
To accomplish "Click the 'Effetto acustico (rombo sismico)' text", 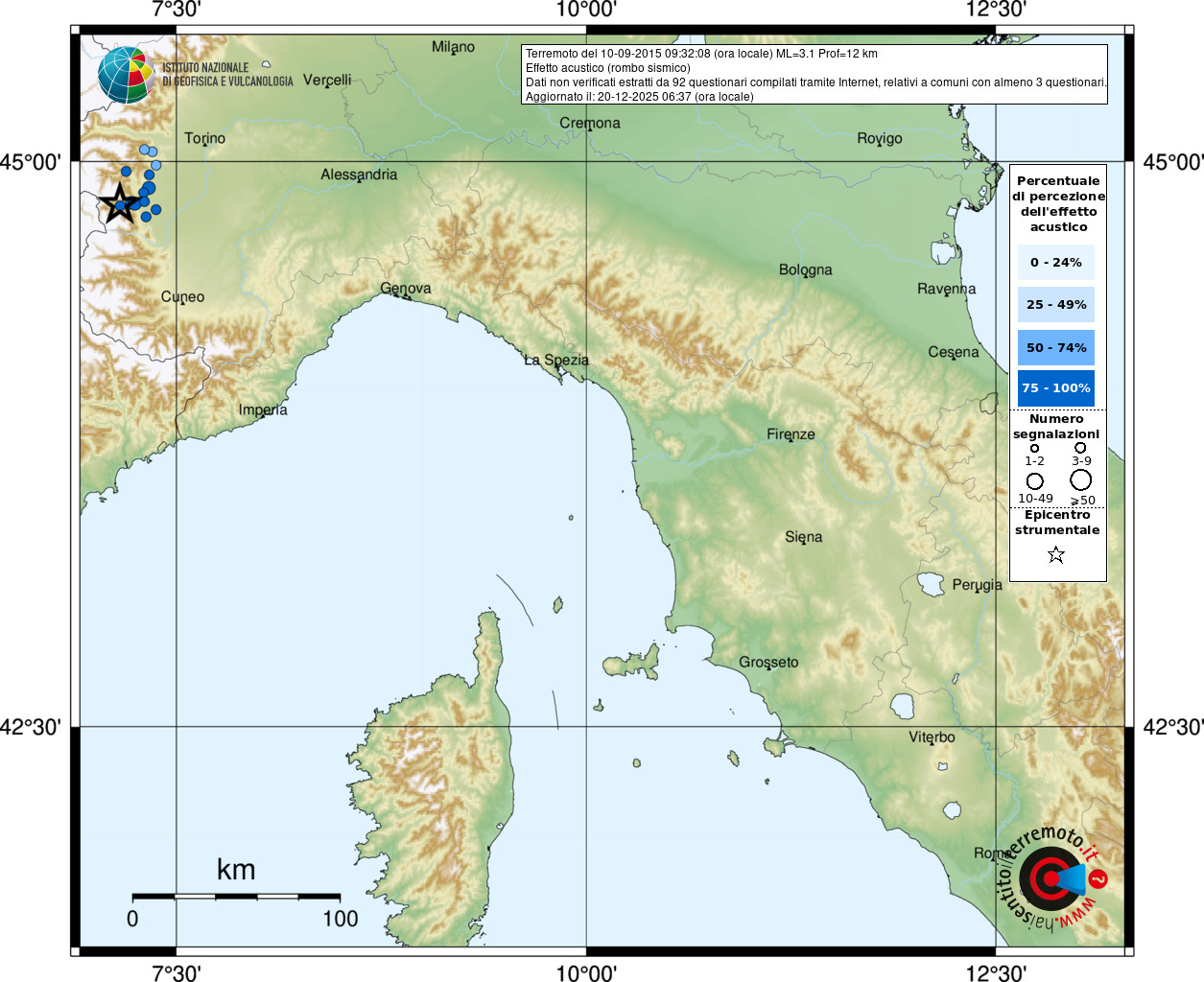I will 608,68.
